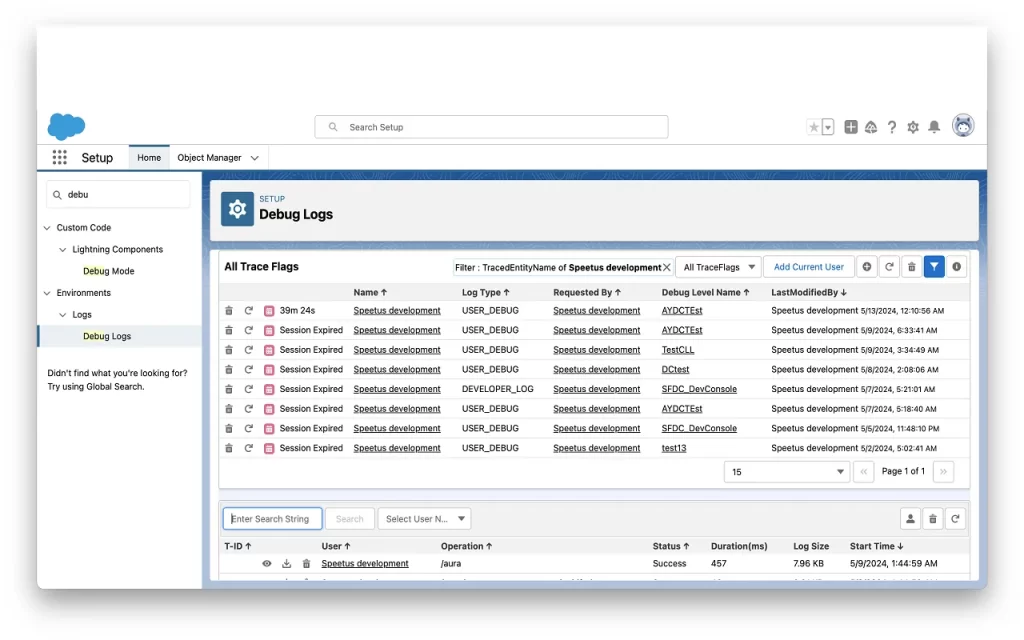Delete the TestCLL trace flag row

point(229,350)
